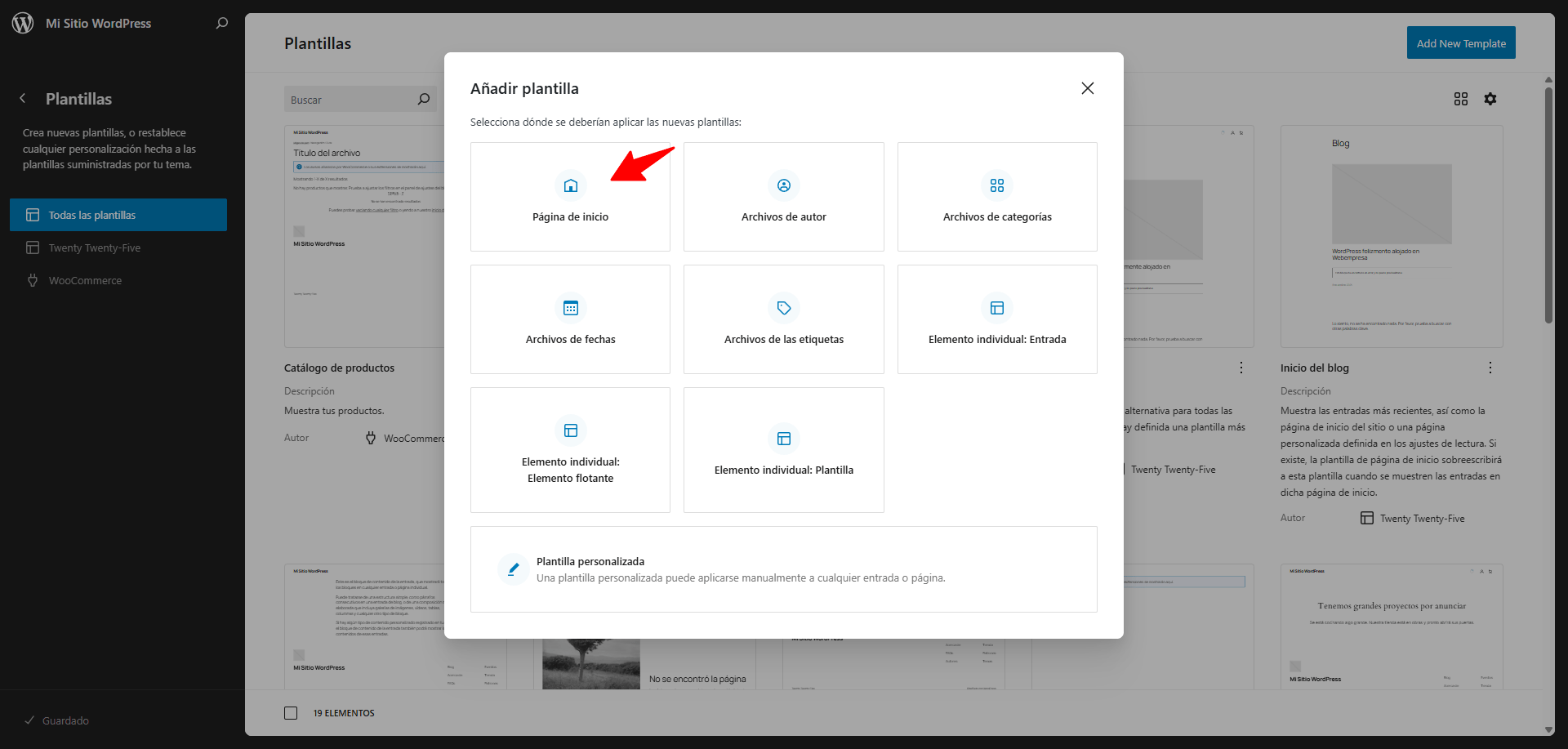Open actions menu for Inicio del blog
This screenshot has height=749, width=1568.
pyautogui.click(x=1490, y=368)
